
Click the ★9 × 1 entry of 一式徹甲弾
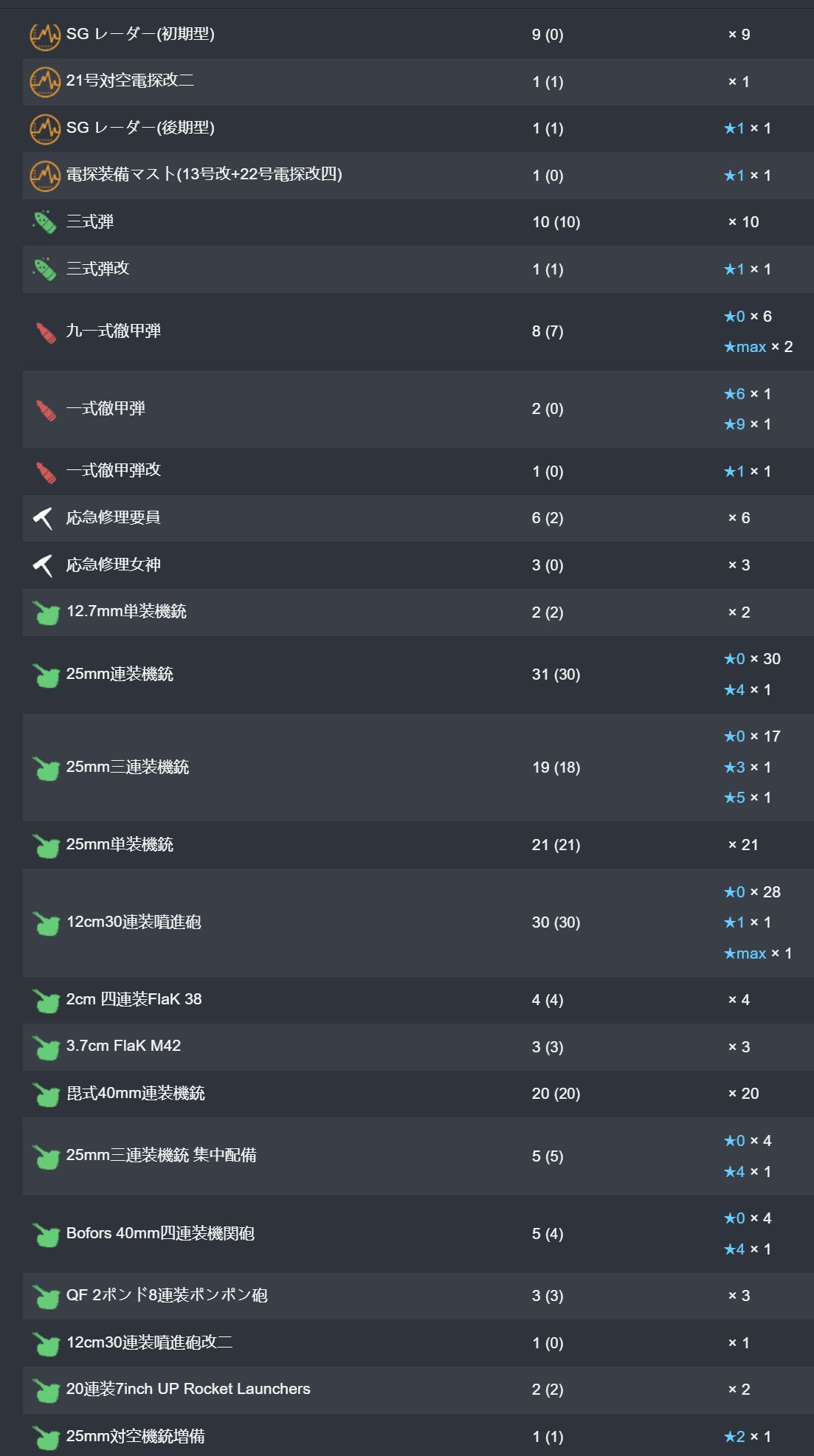coord(747,424)
